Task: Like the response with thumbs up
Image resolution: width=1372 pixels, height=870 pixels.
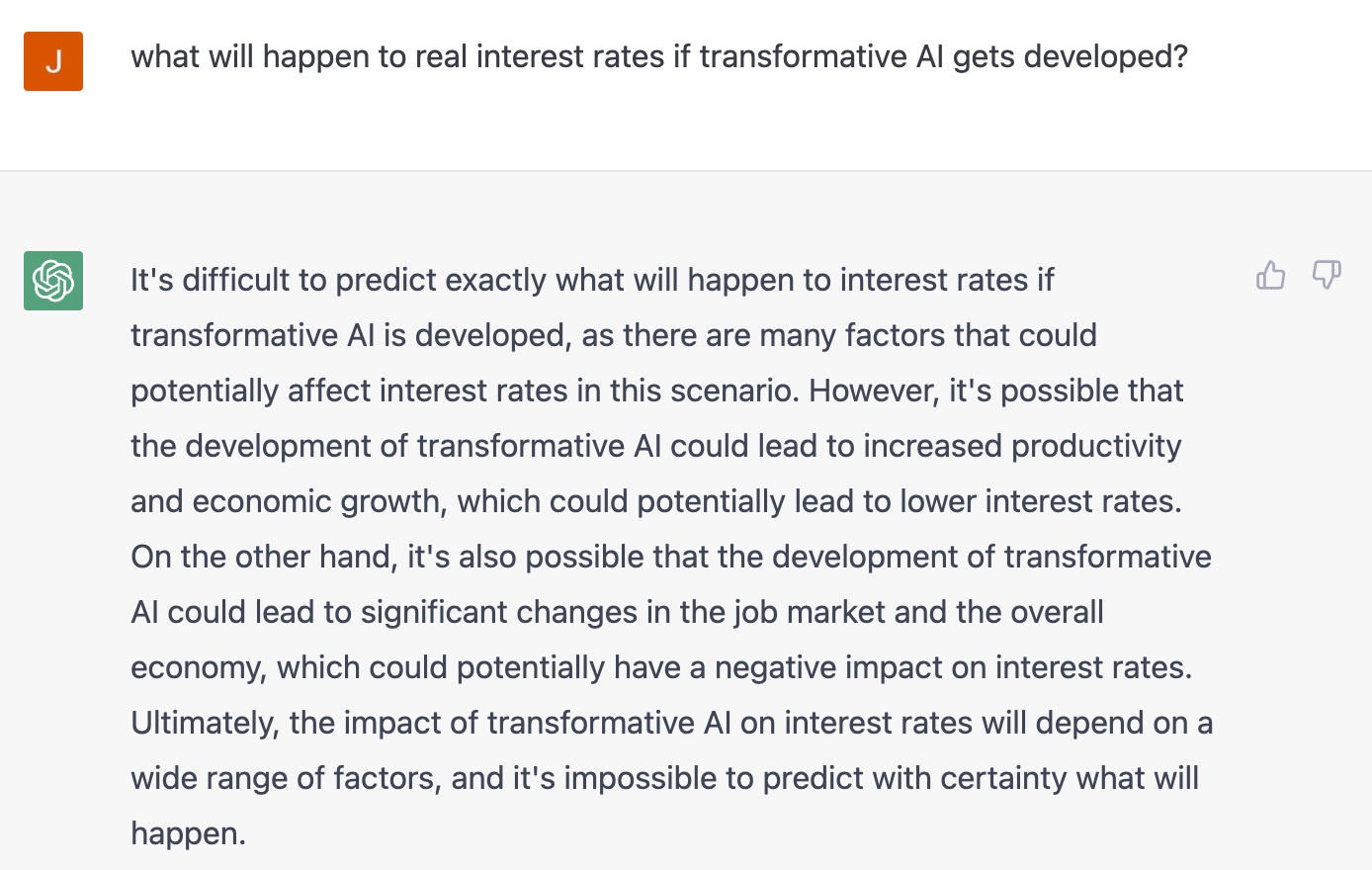Action: (x=1271, y=275)
